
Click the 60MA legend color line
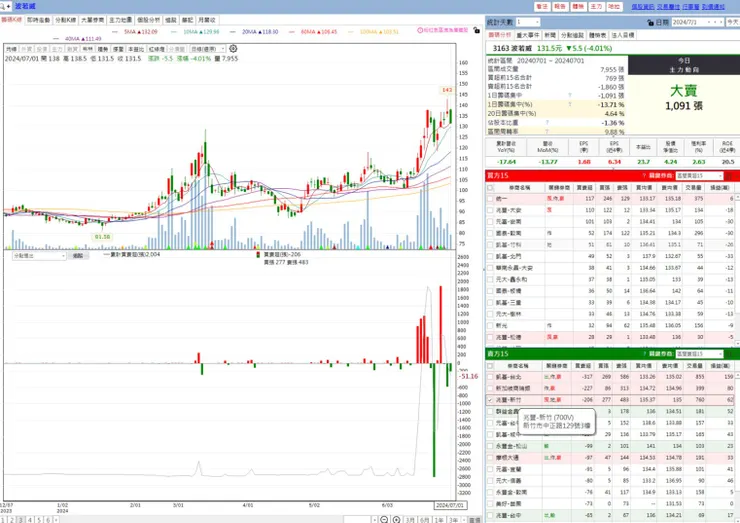click(x=292, y=32)
